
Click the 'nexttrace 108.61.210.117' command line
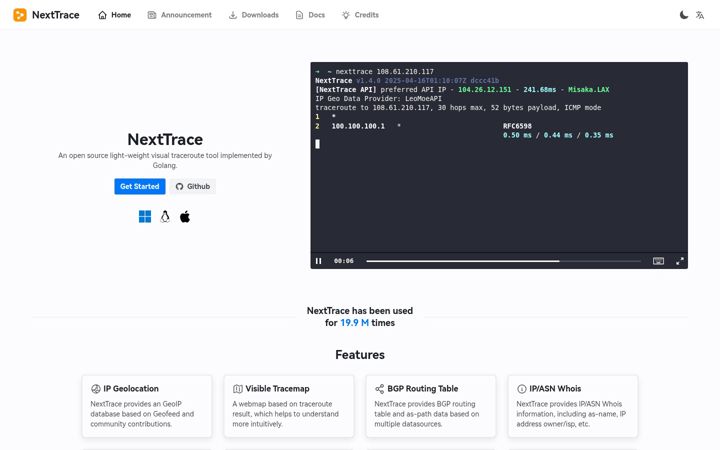(384, 72)
